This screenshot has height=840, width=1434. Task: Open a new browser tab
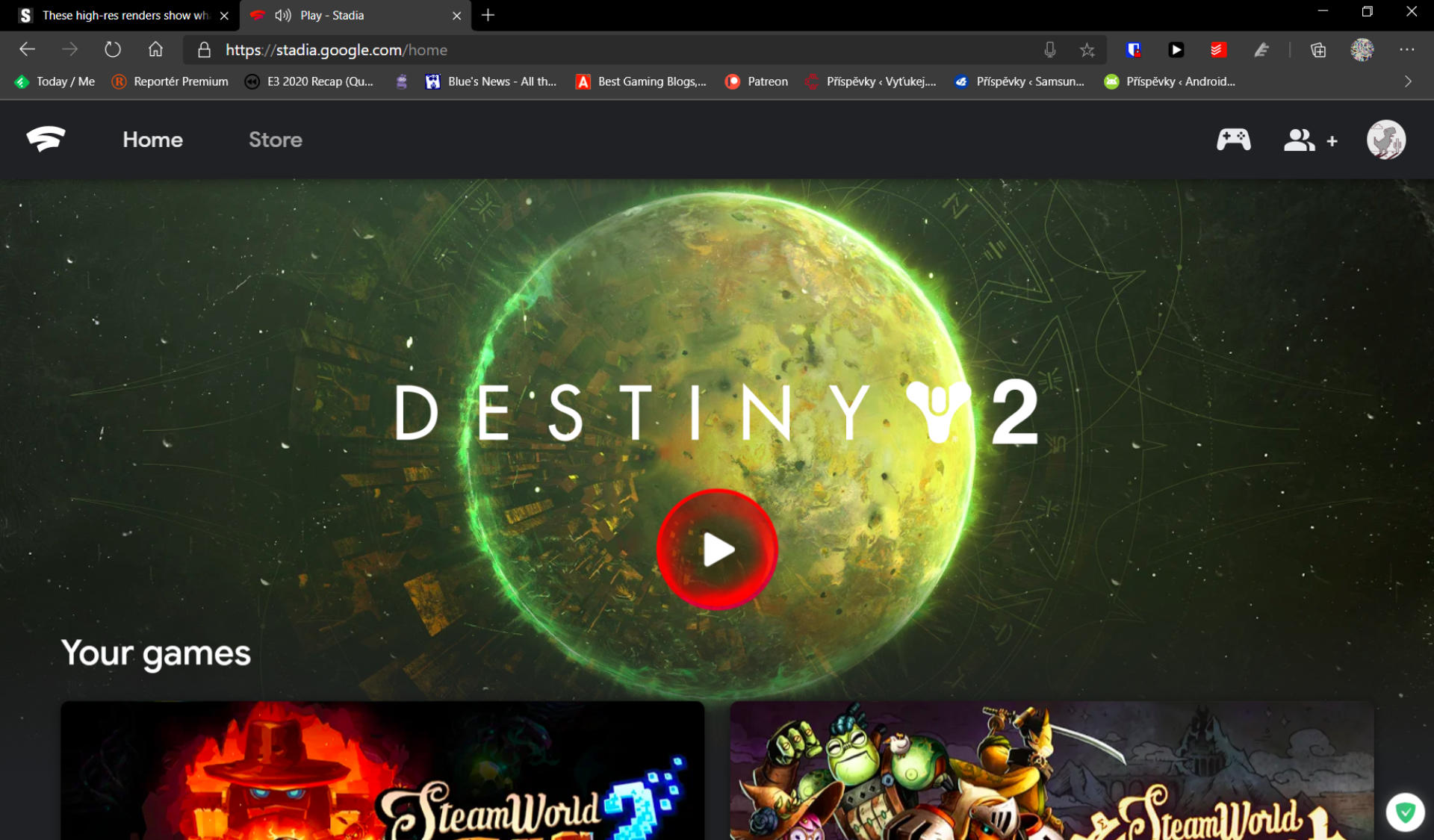(x=488, y=15)
